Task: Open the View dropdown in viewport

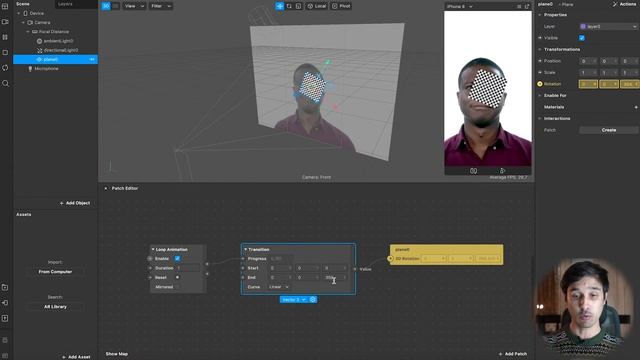Action: pyautogui.click(x=134, y=6)
